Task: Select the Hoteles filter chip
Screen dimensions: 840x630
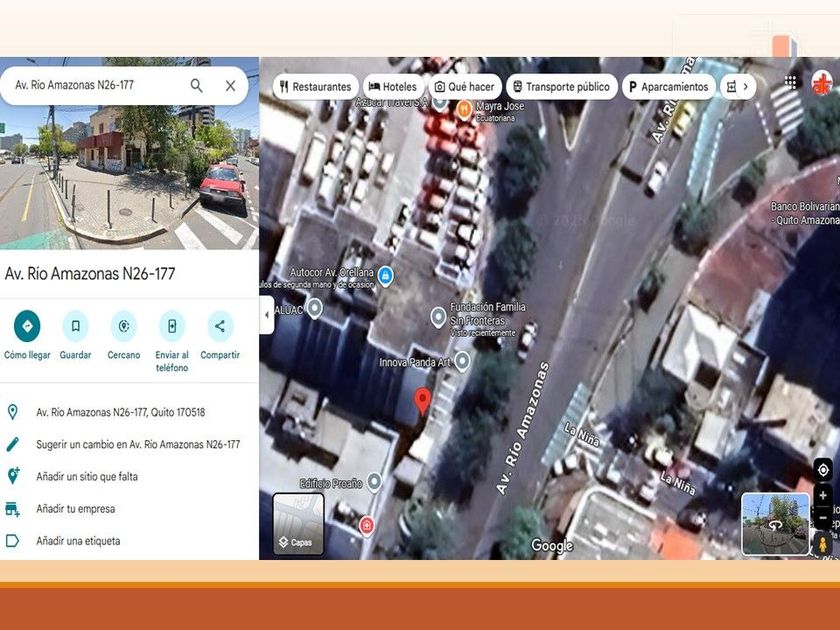Action: tap(393, 87)
